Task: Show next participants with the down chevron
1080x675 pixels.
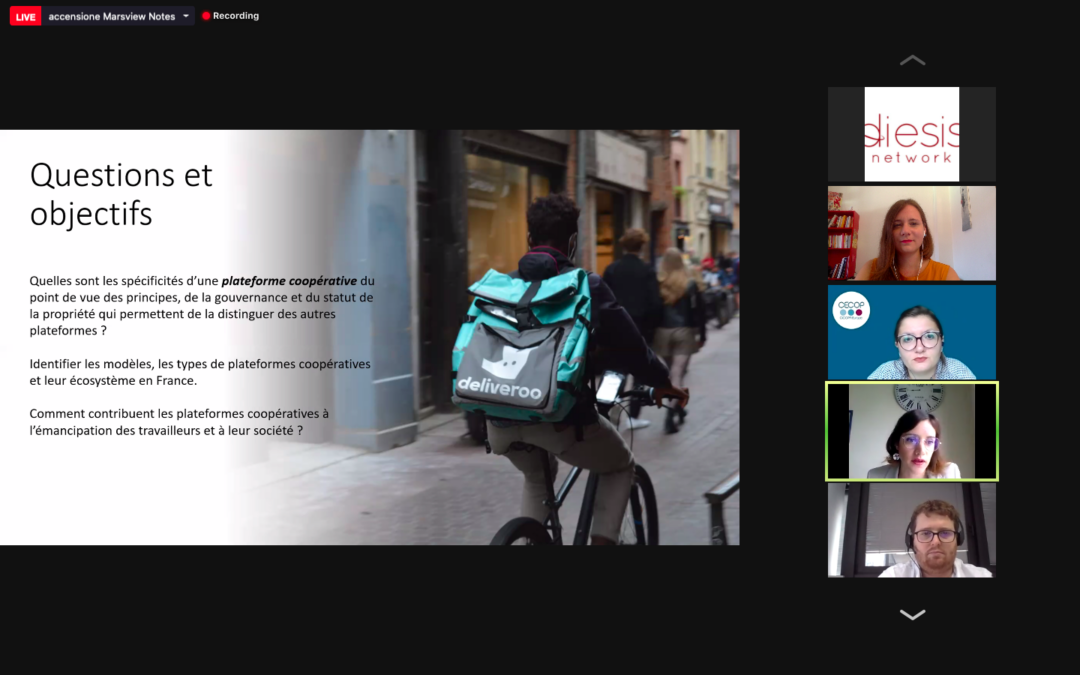Action: tap(912, 614)
